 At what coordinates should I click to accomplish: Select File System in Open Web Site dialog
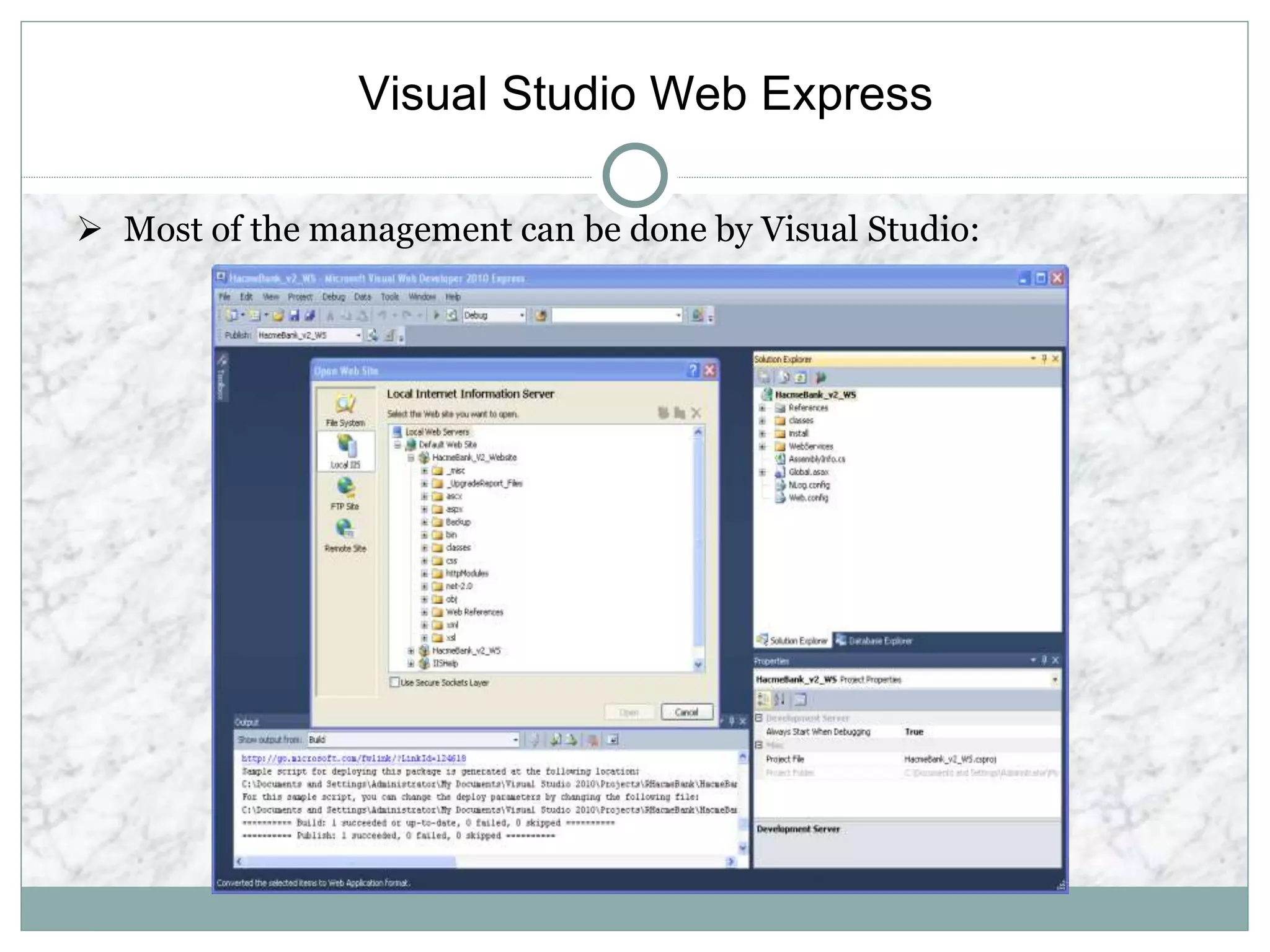coord(345,410)
